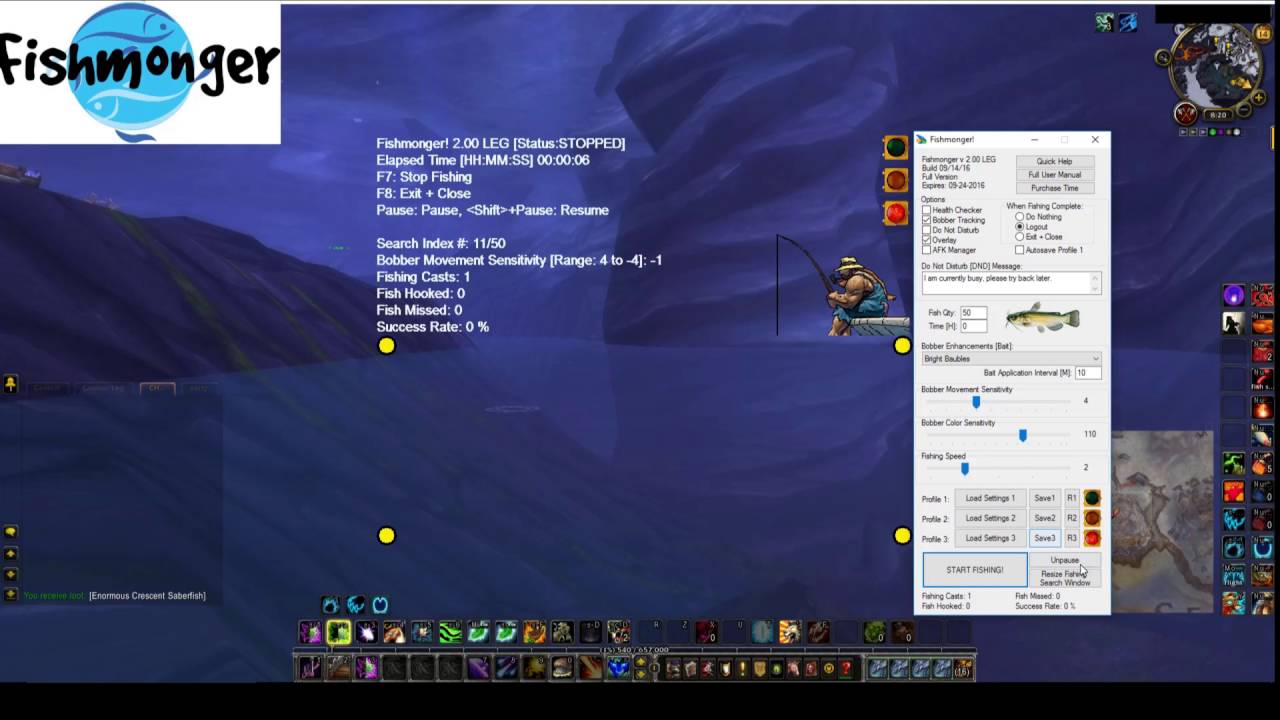Screen dimensions: 1280x720
Task: Click the action bar page up arrow
Action: point(641,662)
